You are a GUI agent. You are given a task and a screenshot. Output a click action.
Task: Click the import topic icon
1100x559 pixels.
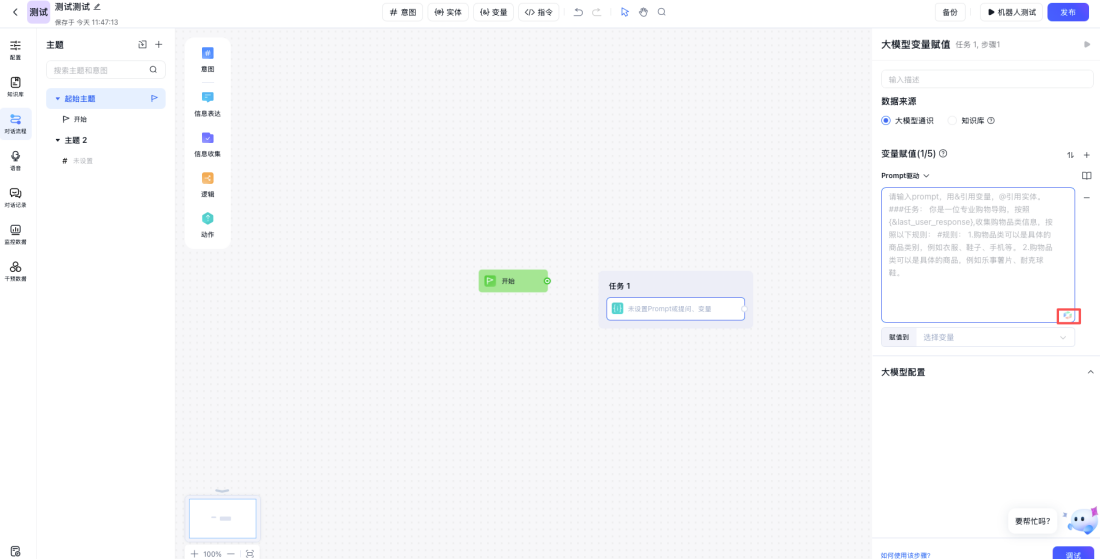pos(142,44)
